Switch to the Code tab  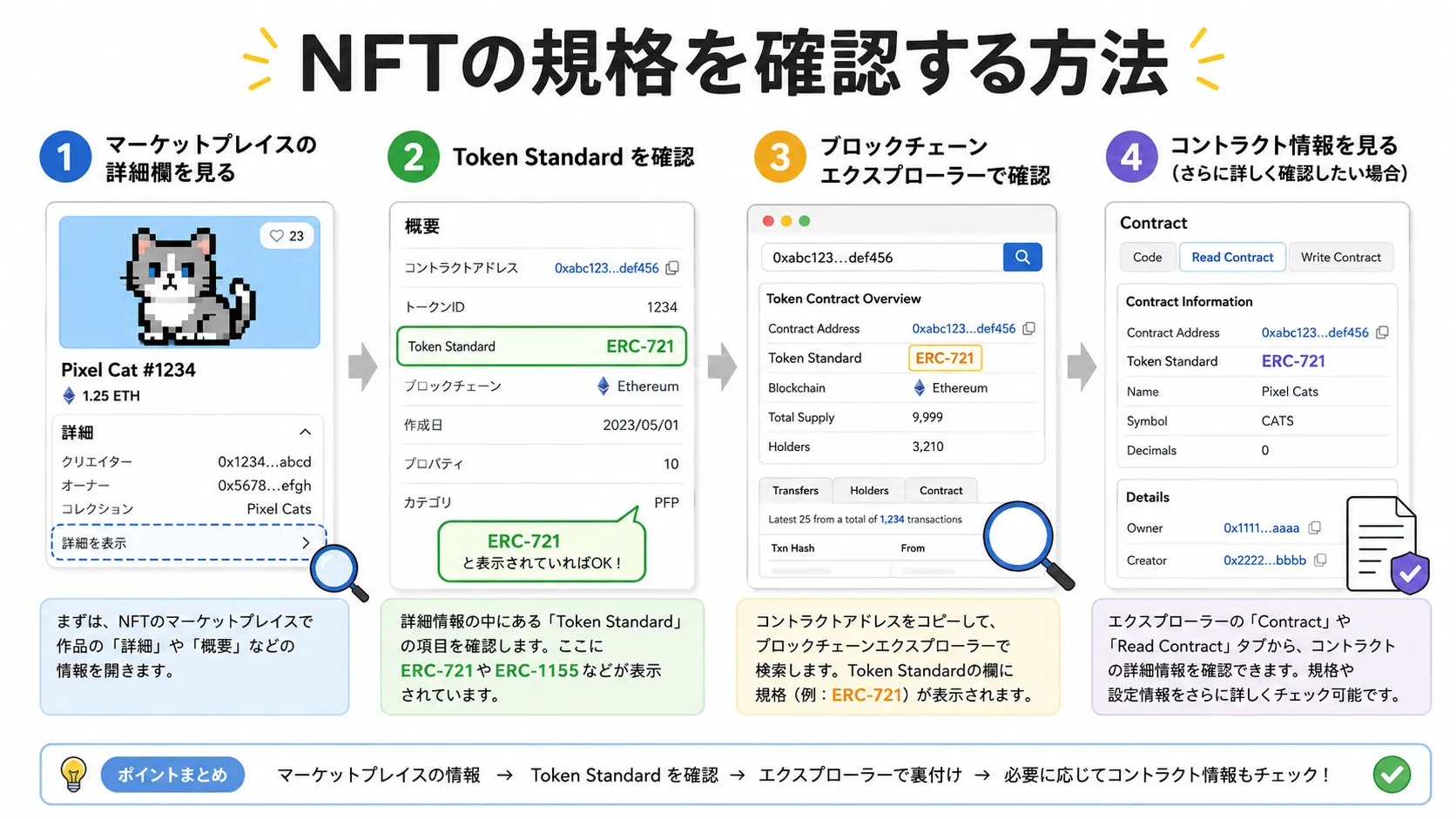[x=1147, y=257]
